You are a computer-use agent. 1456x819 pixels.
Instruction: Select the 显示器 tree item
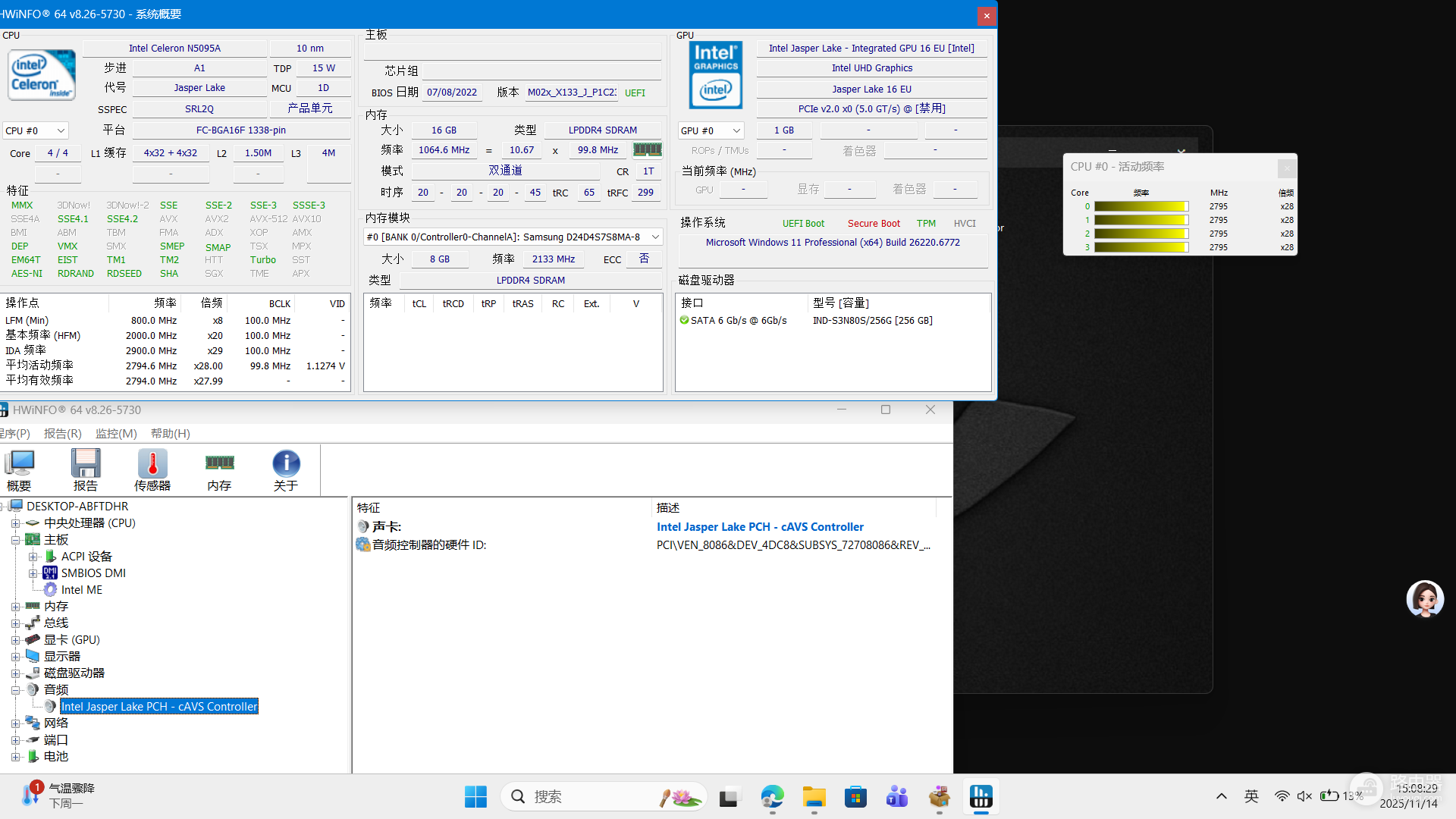tap(62, 656)
